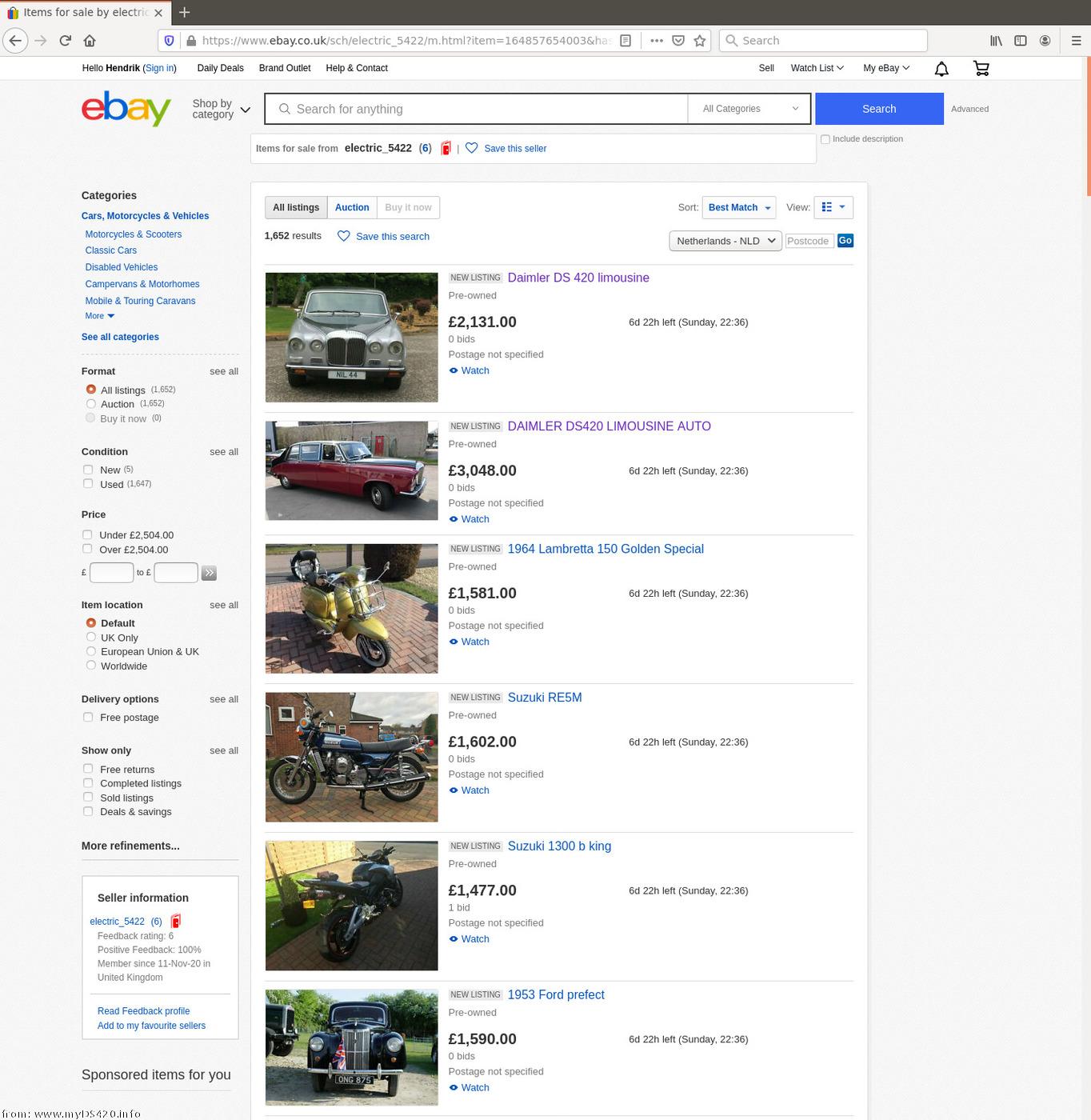The width and height of the screenshot is (1091, 1120).
Task: Watch the Suzuki RE5M listing
Action: (x=470, y=790)
